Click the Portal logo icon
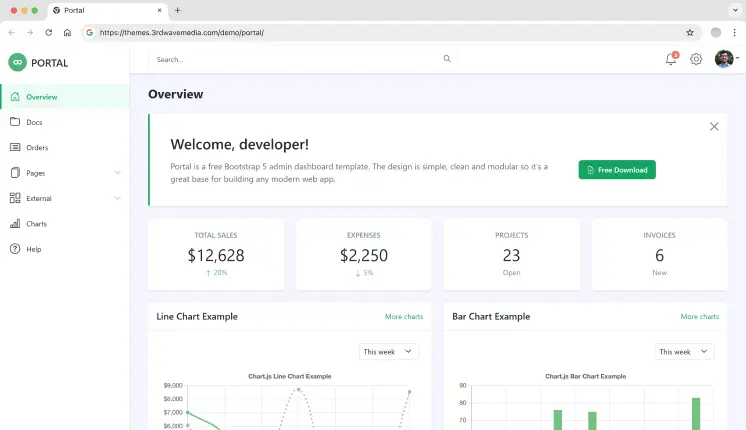The width and height of the screenshot is (746, 430). (x=17, y=62)
